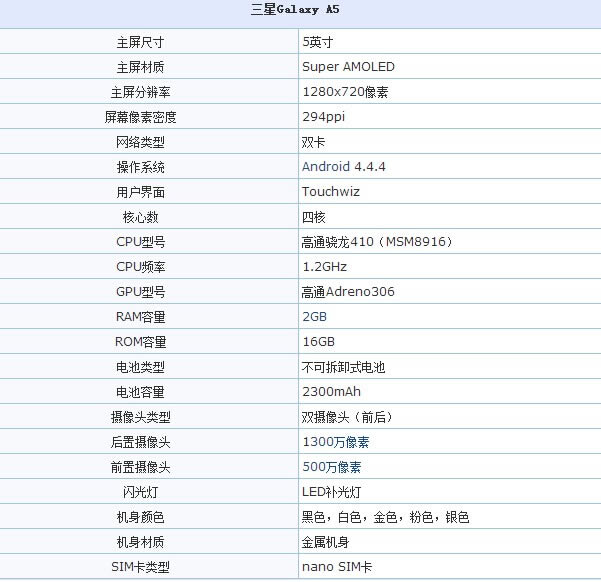
Task: Open the Android 4.4.4 link
Action: point(343,167)
